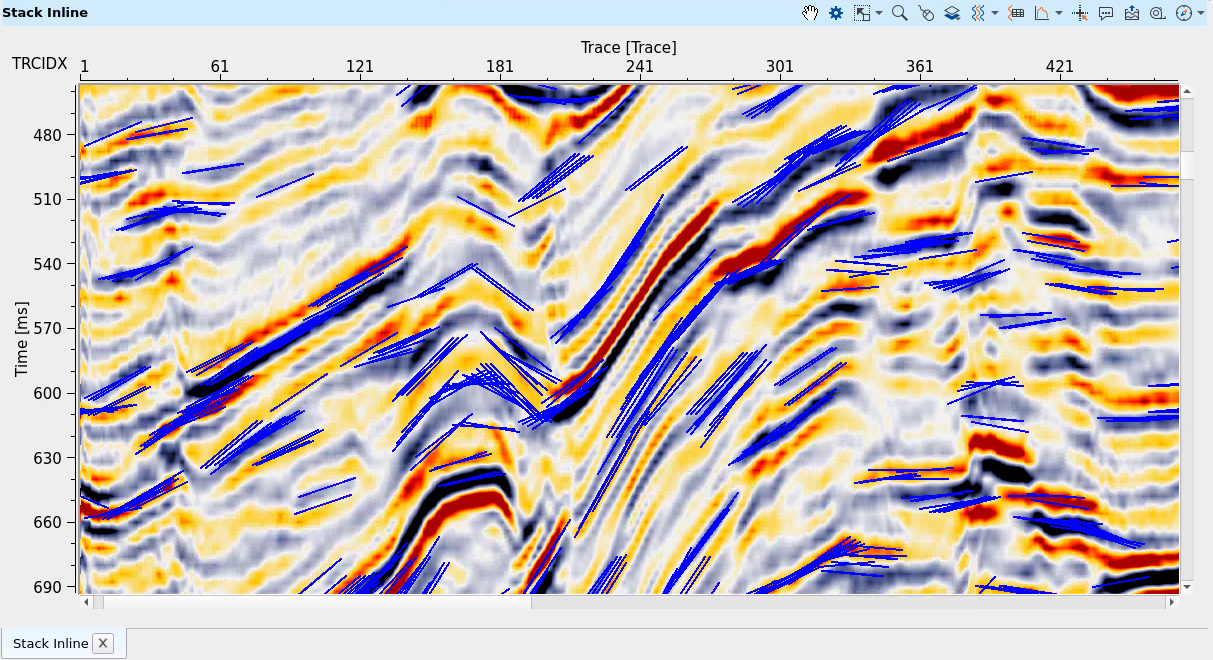Screen dimensions: 1213x660
Task: Open the graph curve dropdown arrow
Action: pos(1058,13)
